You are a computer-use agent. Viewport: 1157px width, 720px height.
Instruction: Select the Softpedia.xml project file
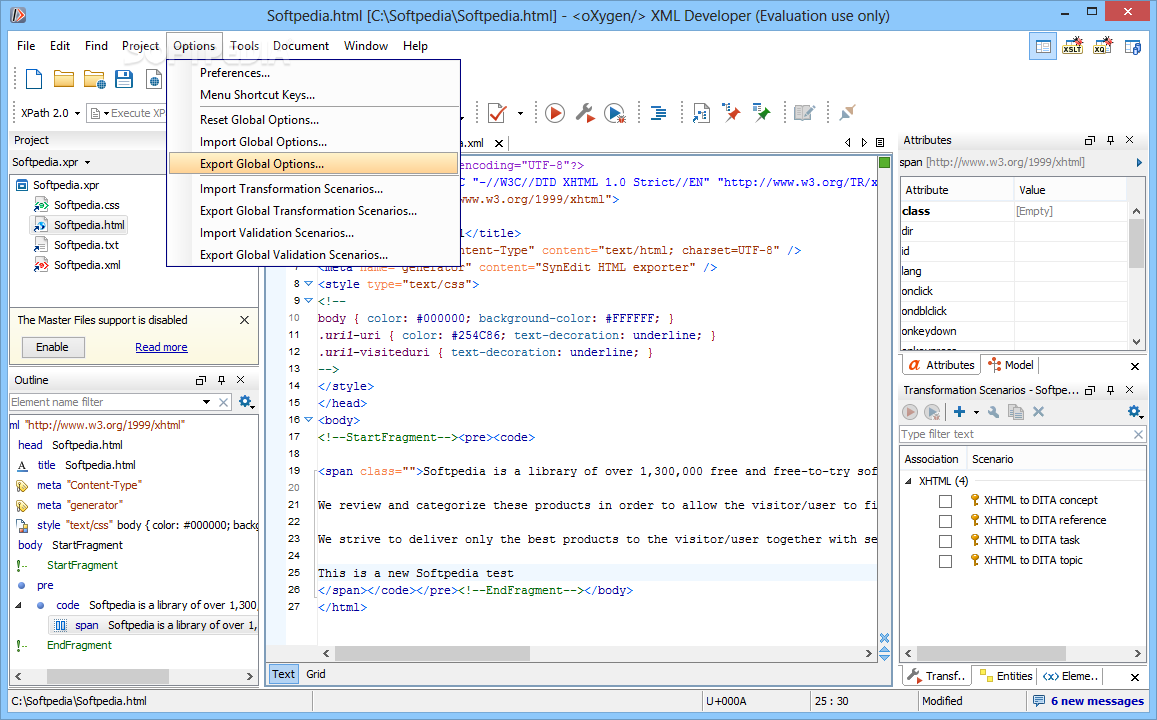[87, 265]
